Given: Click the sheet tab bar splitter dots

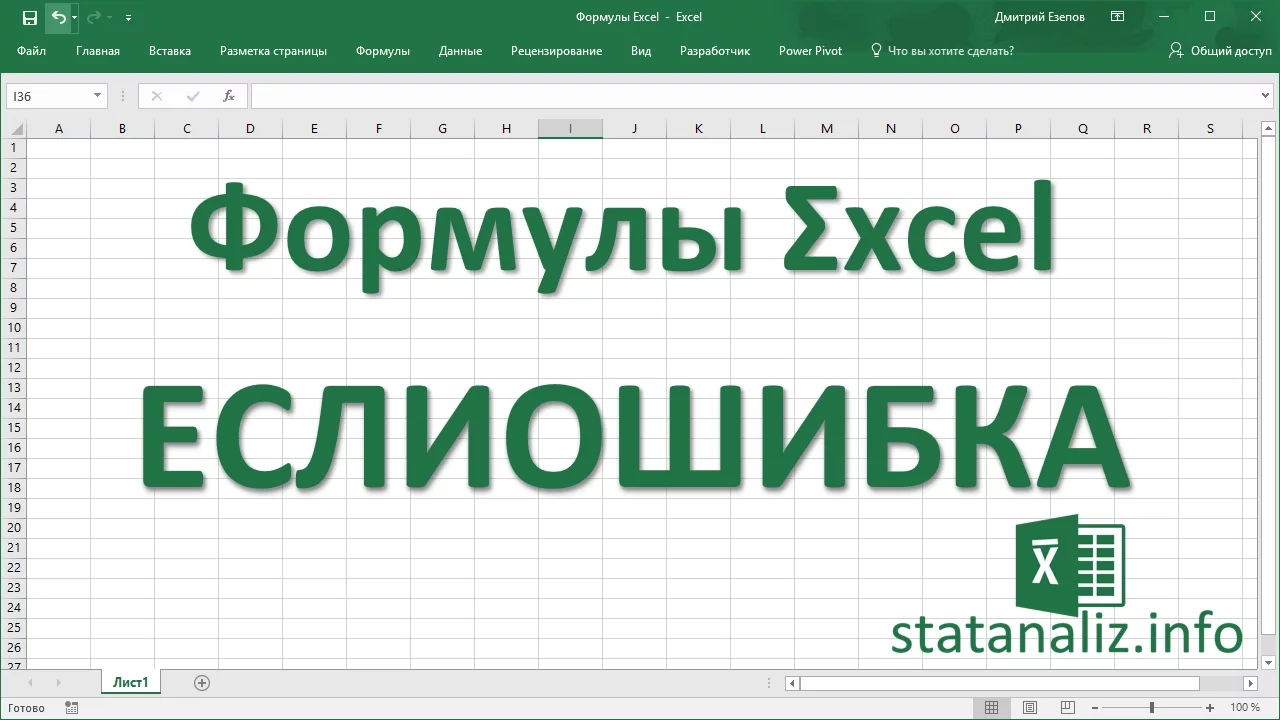Looking at the screenshot, I should 769,684.
